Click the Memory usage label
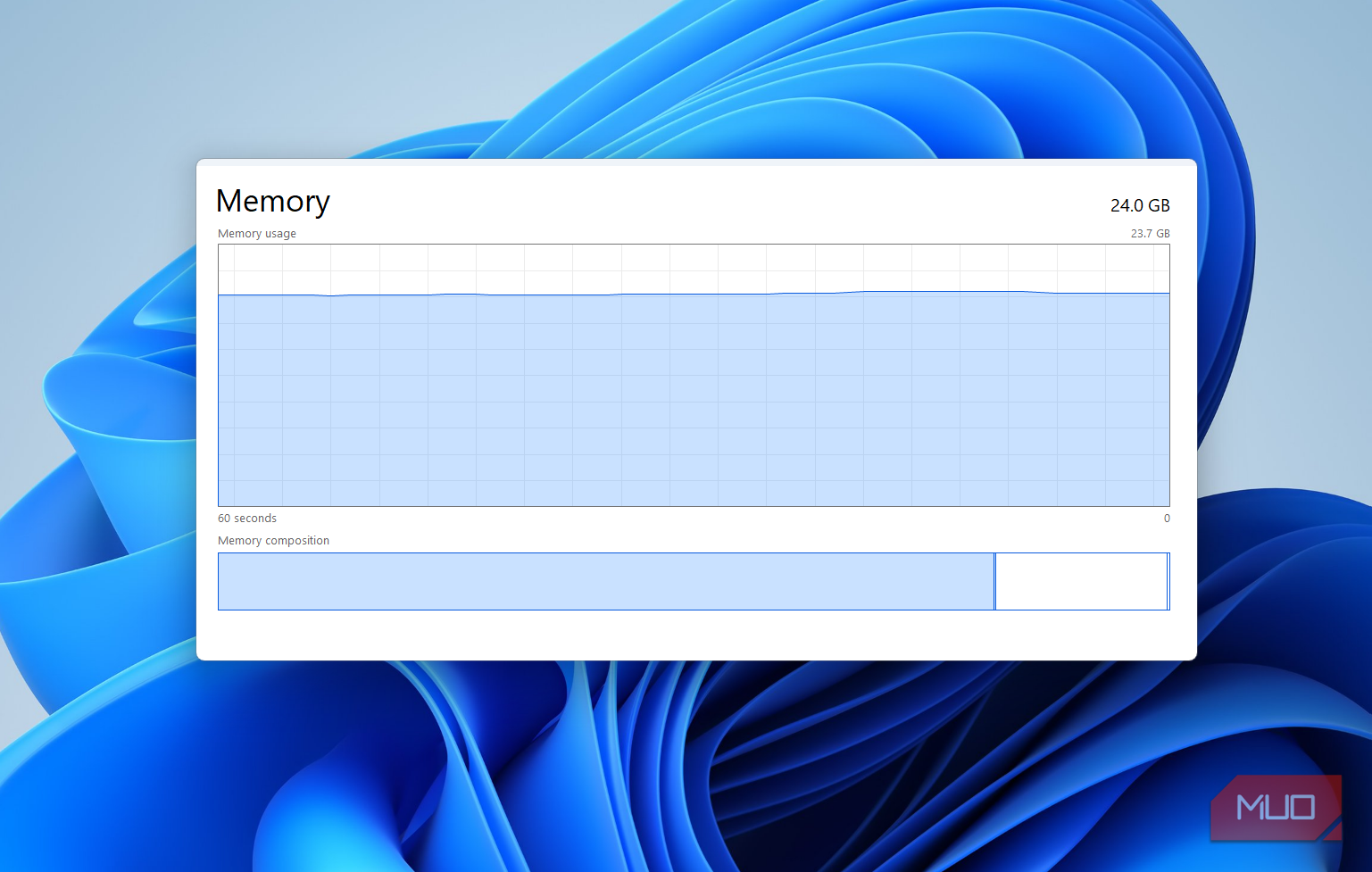Screen dimensions: 1372x872 pyautogui.click(x=257, y=234)
